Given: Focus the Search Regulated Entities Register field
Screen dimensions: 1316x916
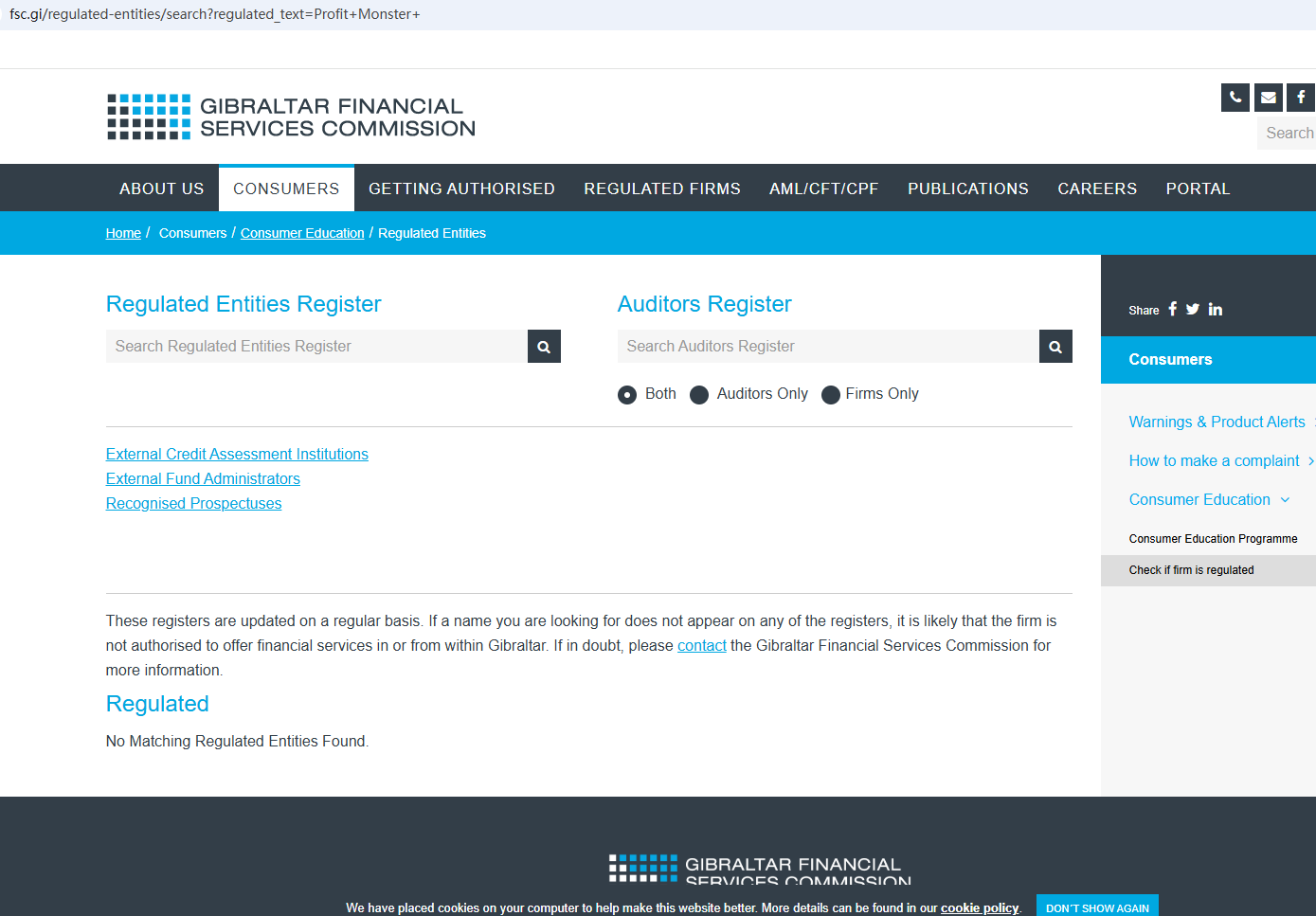Looking at the screenshot, I should pyautogui.click(x=316, y=347).
